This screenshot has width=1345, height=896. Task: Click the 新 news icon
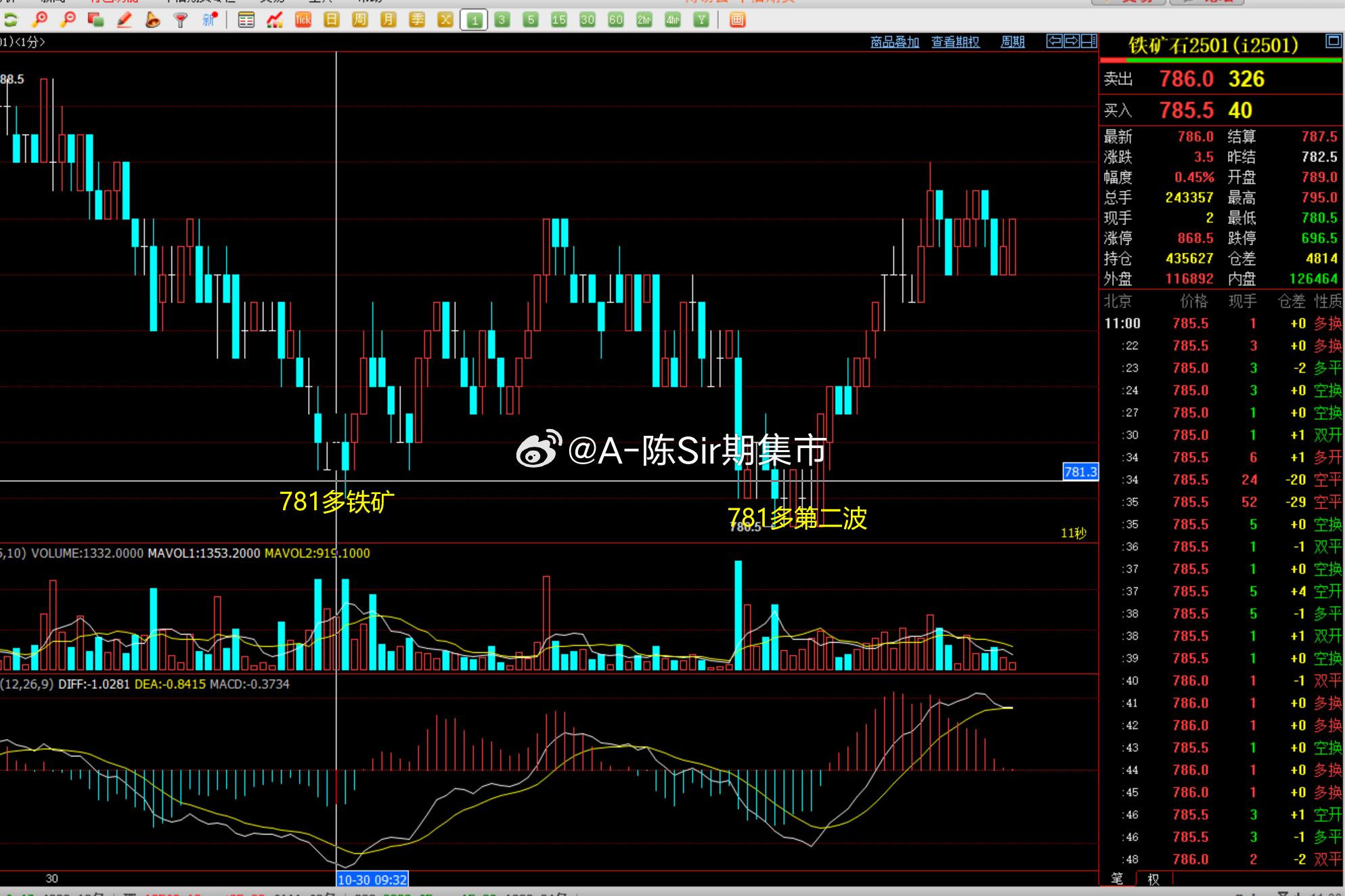[x=210, y=20]
